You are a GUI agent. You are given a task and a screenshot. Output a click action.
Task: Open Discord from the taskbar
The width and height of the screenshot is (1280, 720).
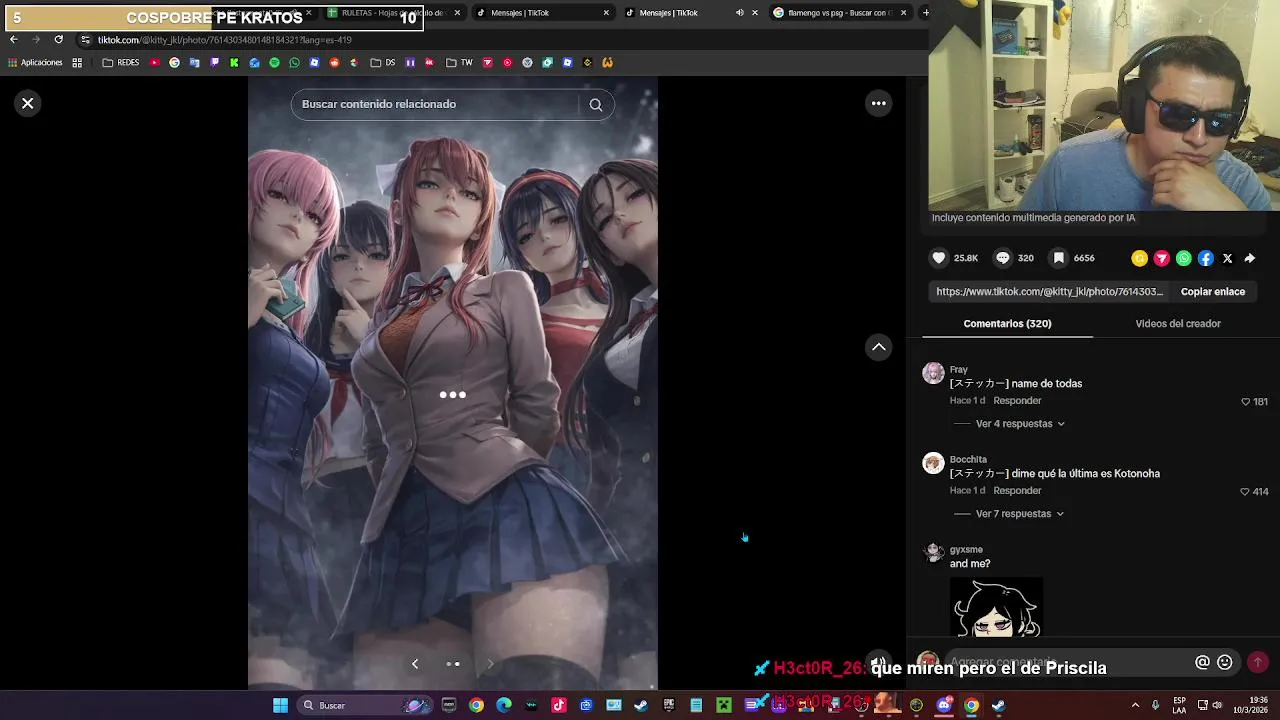point(944,705)
